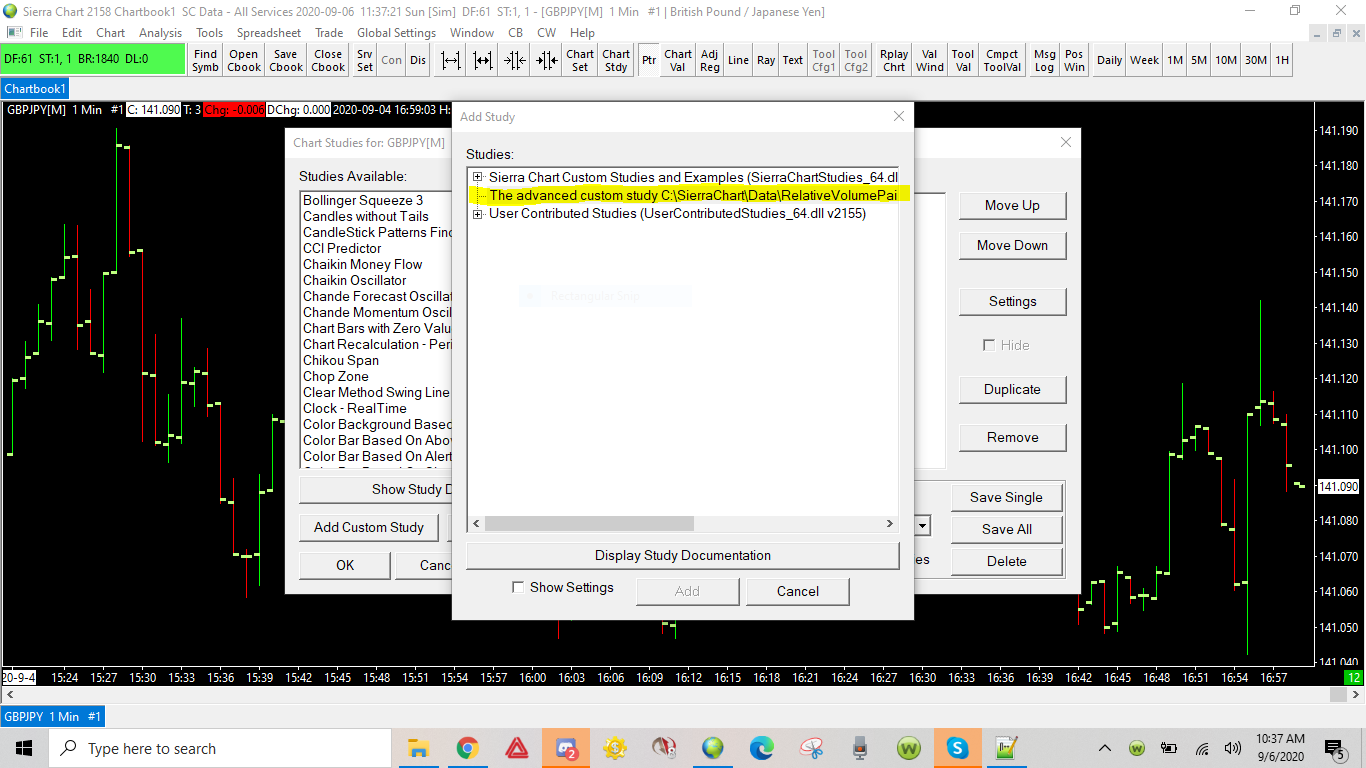Select the GBPJPY 1 Min #1 chart tab
This screenshot has width=1366, height=768.
pos(52,717)
